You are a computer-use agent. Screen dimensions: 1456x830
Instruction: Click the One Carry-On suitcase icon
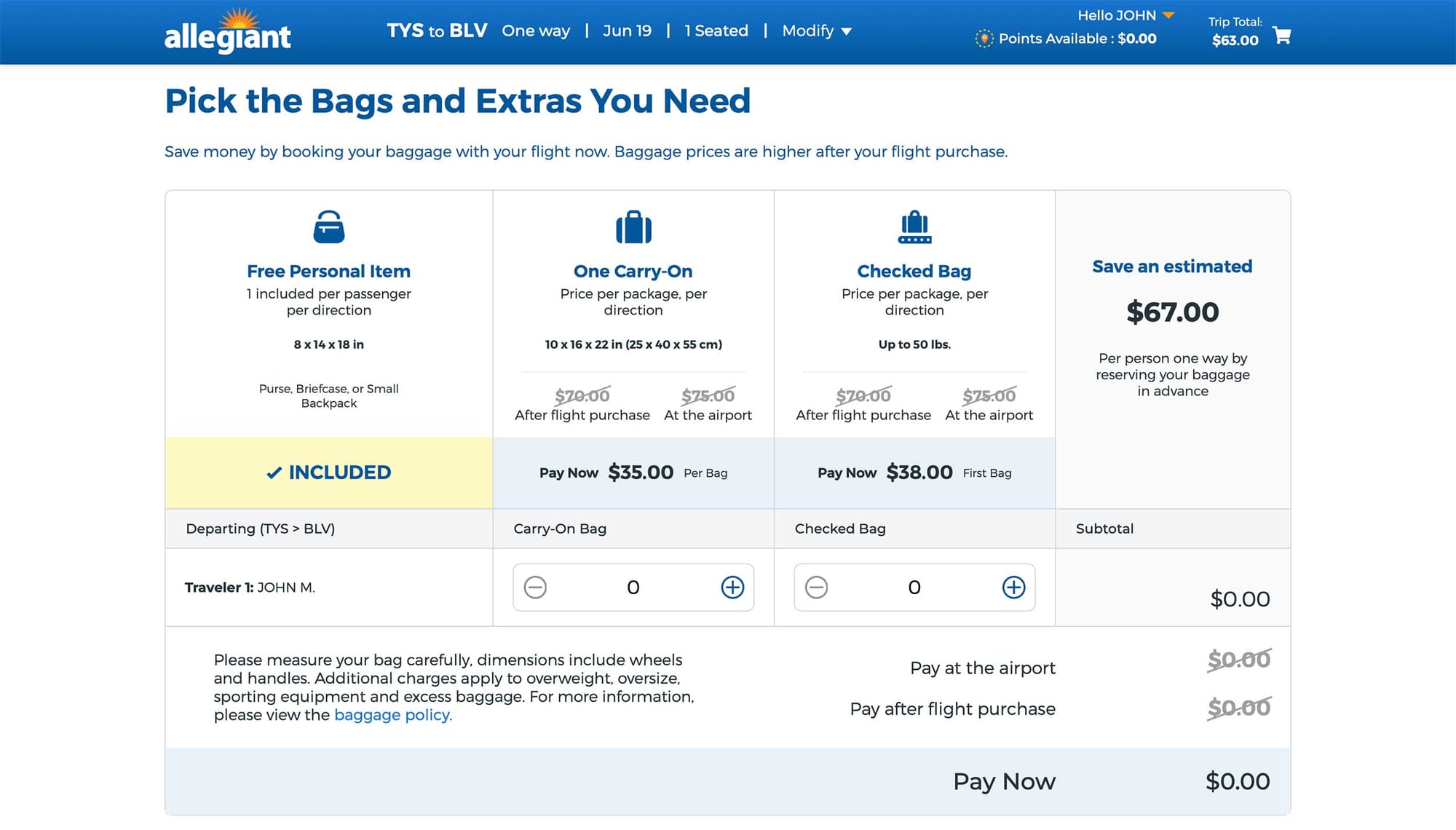[633, 226]
